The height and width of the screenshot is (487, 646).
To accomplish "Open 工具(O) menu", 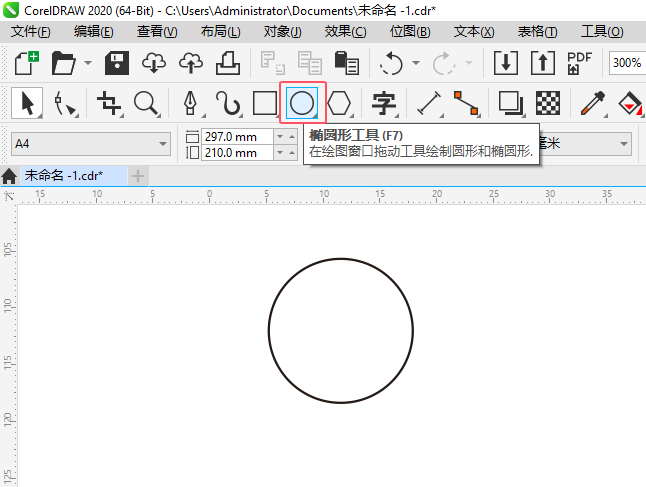I will pyautogui.click(x=602, y=32).
